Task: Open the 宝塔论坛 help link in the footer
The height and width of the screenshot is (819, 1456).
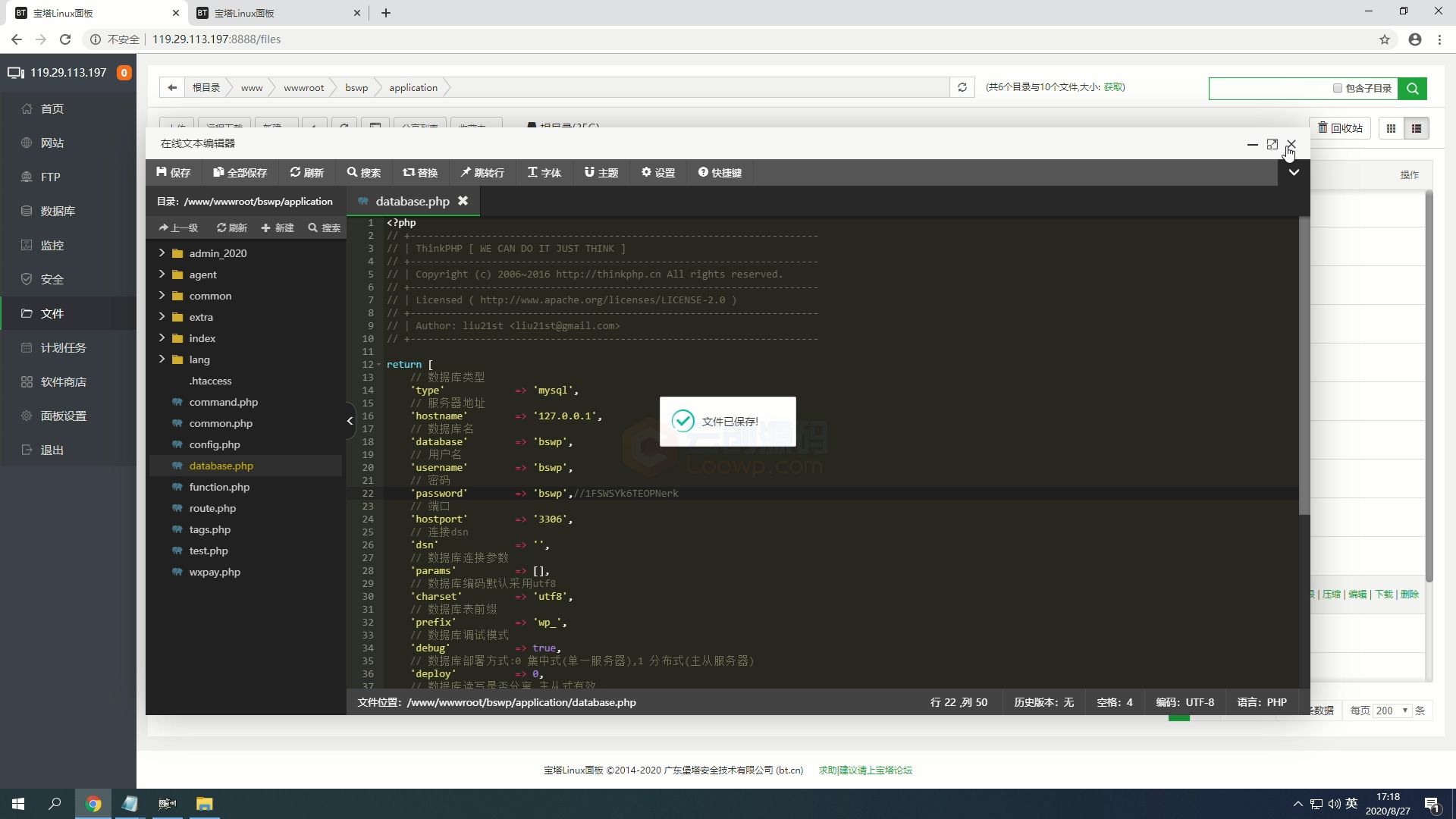Action: (864, 770)
